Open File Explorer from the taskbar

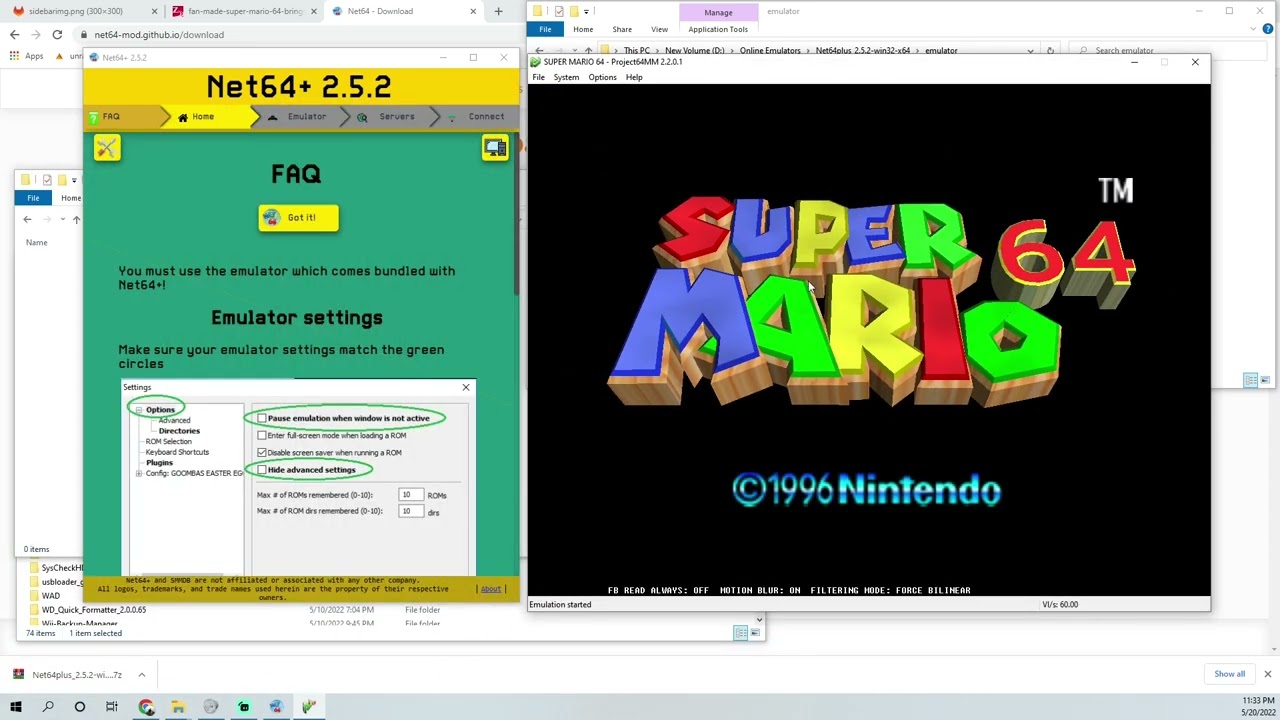coord(178,707)
